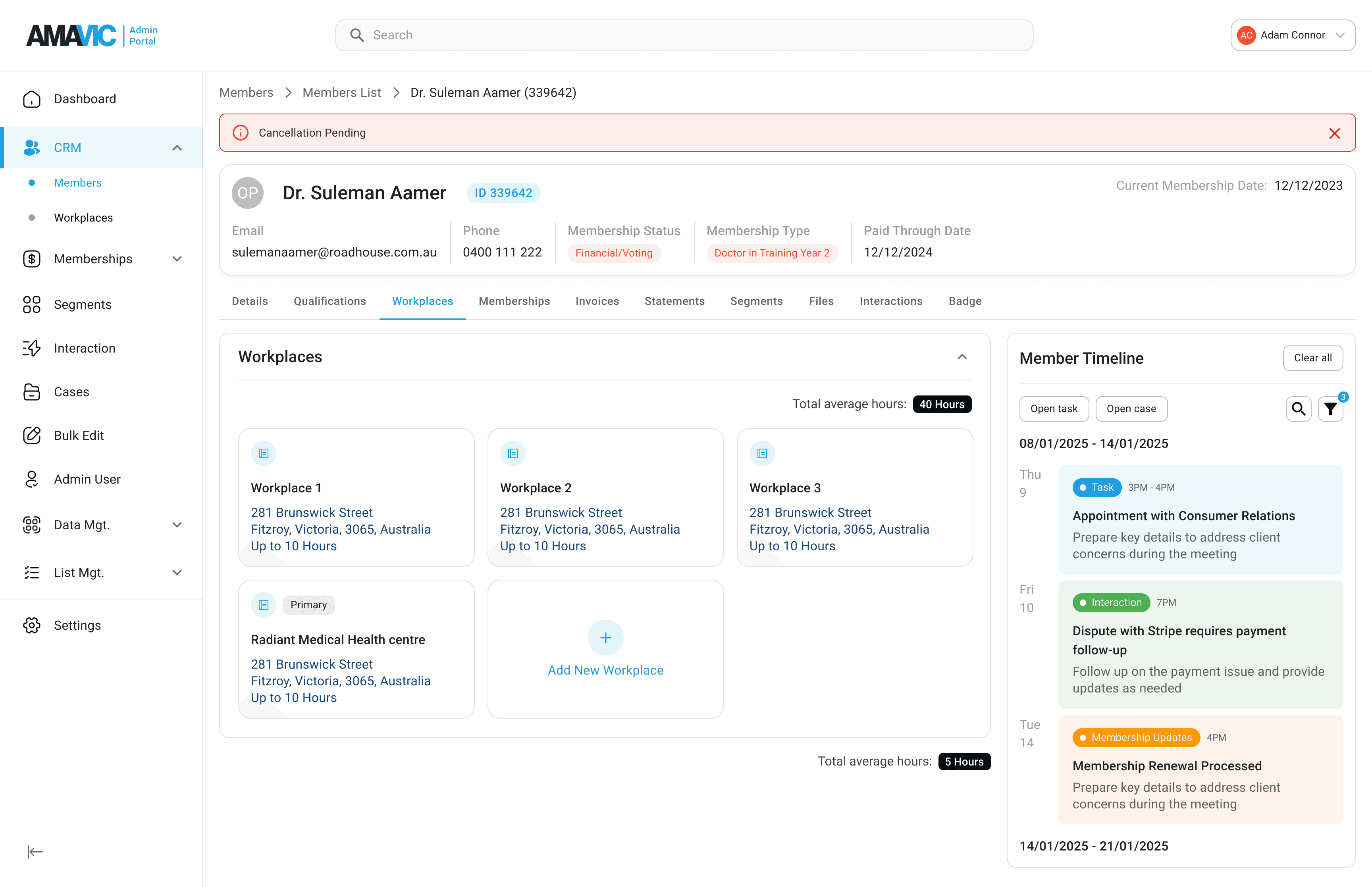This screenshot has width=1372, height=887.
Task: Dismiss the Cancellation Pending alert
Action: (x=1334, y=133)
